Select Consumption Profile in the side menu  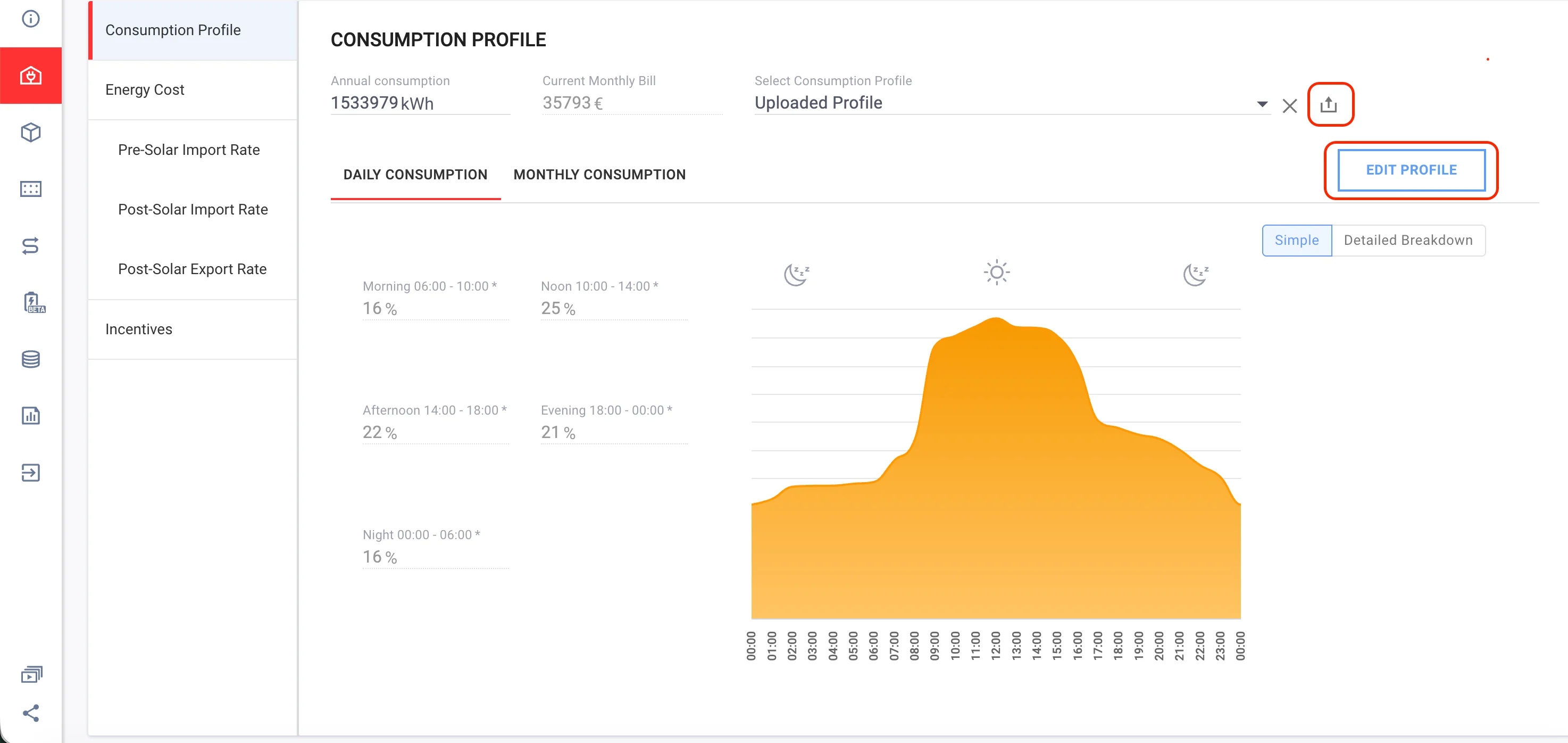click(193, 30)
